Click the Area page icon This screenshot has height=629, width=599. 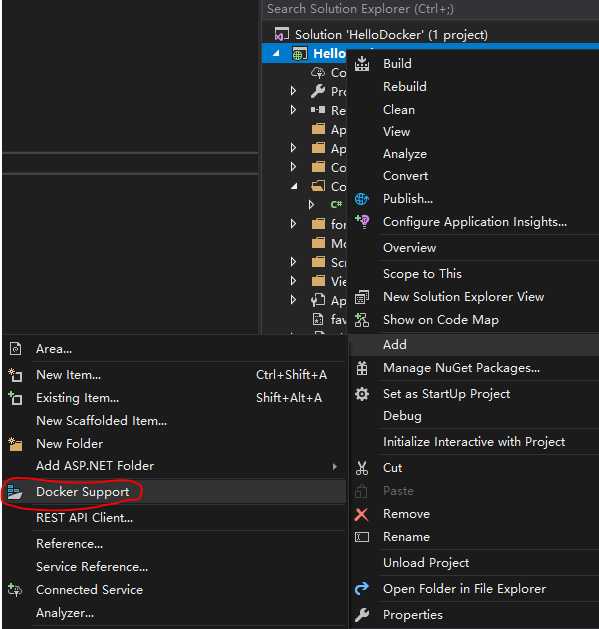click(15, 349)
